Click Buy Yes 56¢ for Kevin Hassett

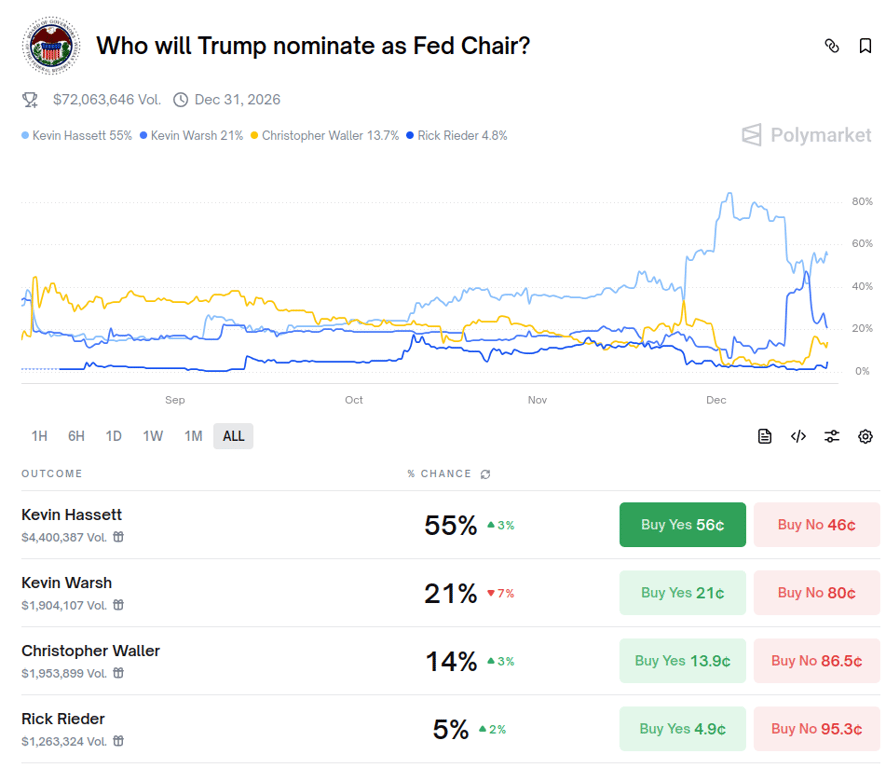[682, 524]
